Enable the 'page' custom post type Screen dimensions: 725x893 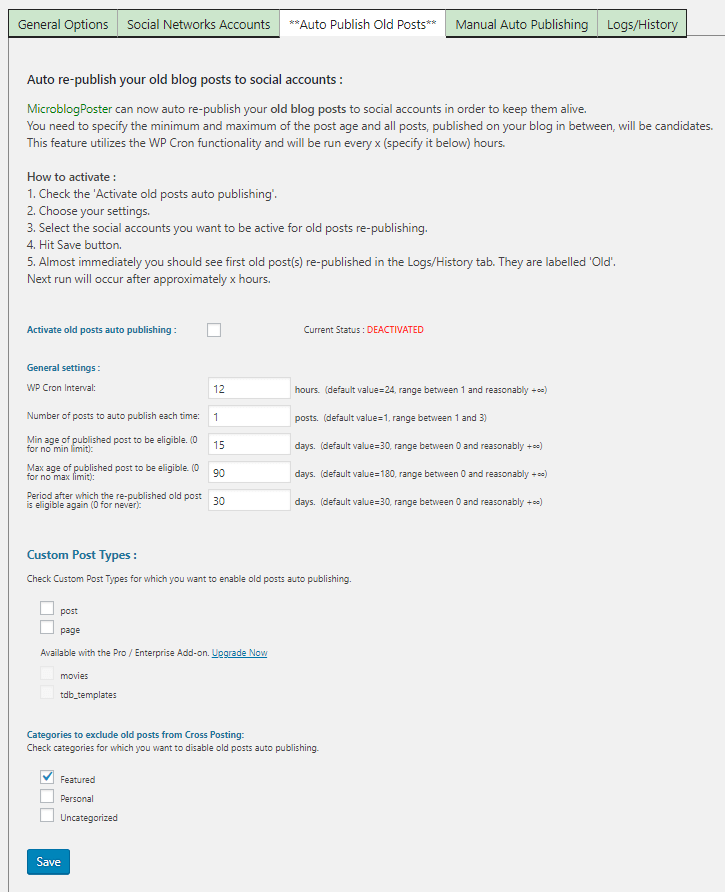[45, 626]
